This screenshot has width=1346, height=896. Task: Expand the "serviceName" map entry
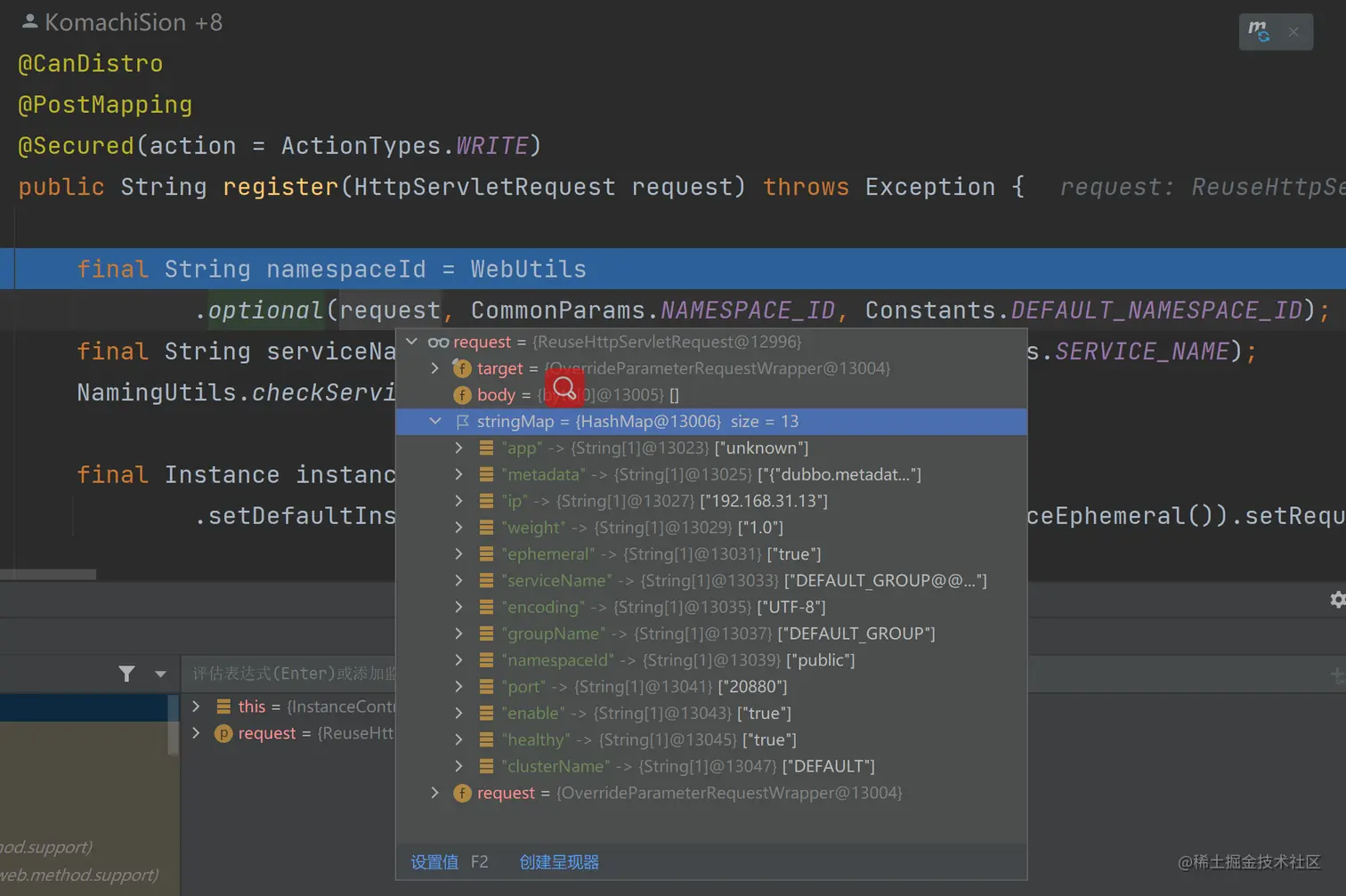tap(458, 581)
